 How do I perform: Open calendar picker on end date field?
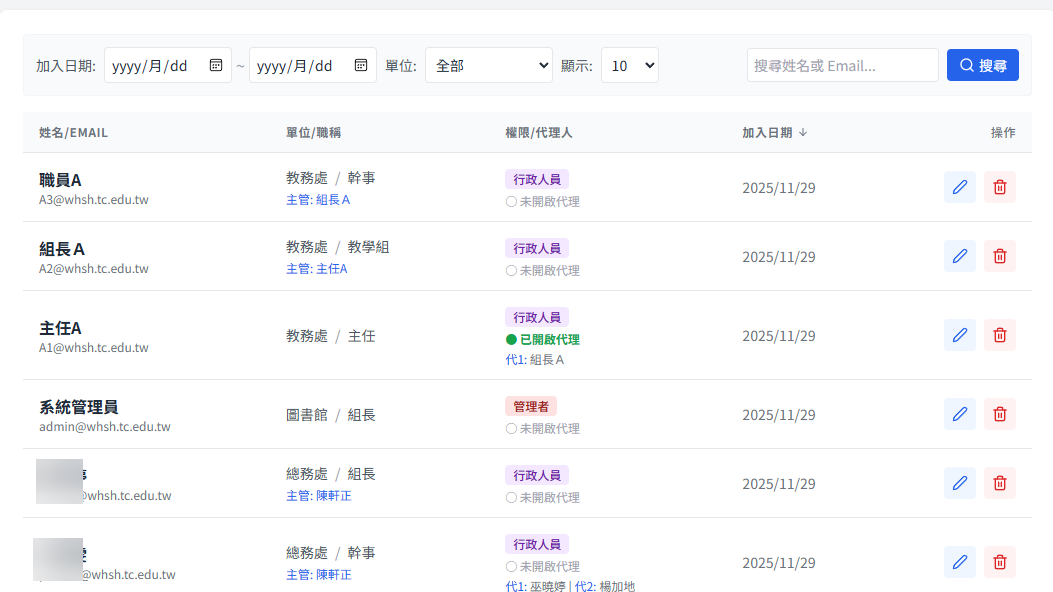click(x=361, y=65)
